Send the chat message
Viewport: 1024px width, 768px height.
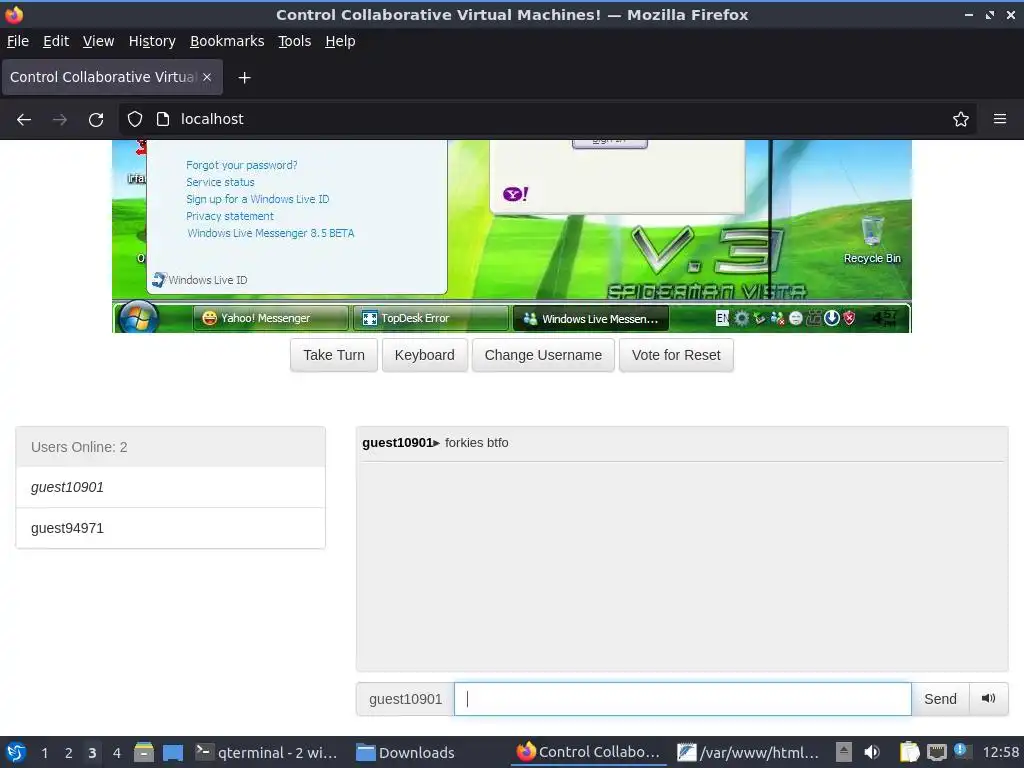940,699
